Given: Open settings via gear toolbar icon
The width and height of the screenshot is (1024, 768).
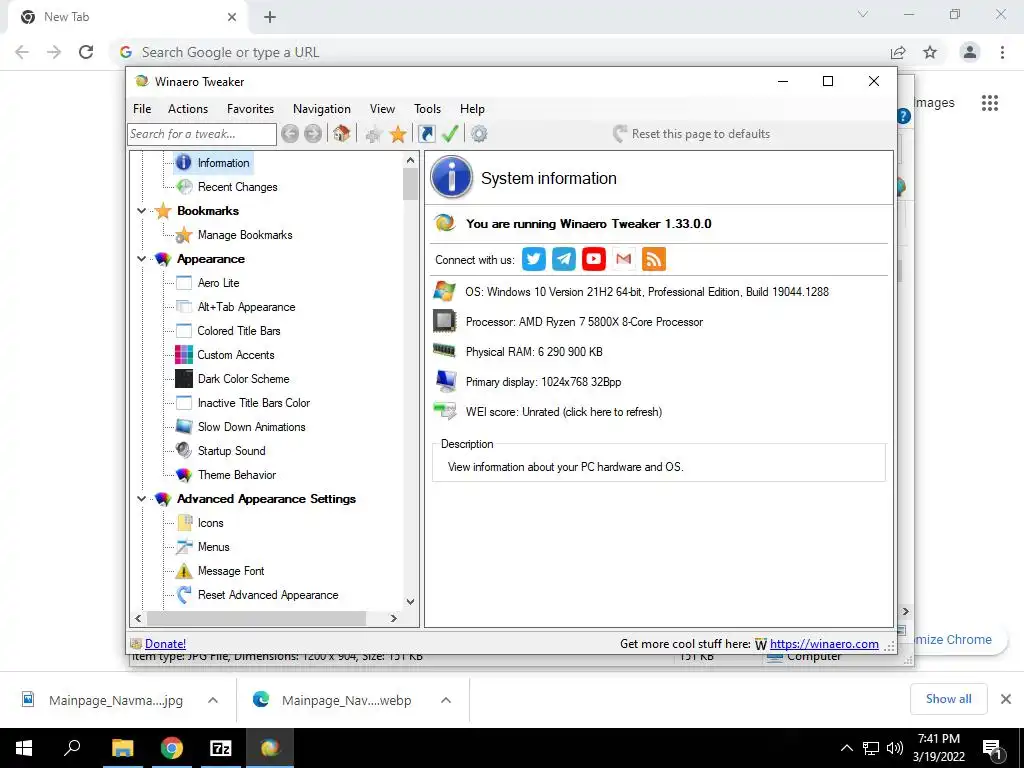Looking at the screenshot, I should 479,134.
